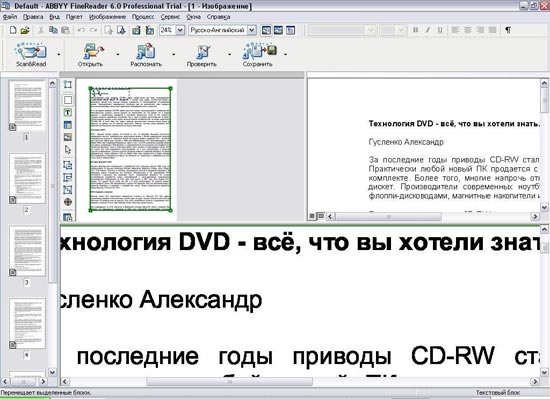550x399 pixels.
Task: Toggle align left formatting
Action: pos(455,30)
